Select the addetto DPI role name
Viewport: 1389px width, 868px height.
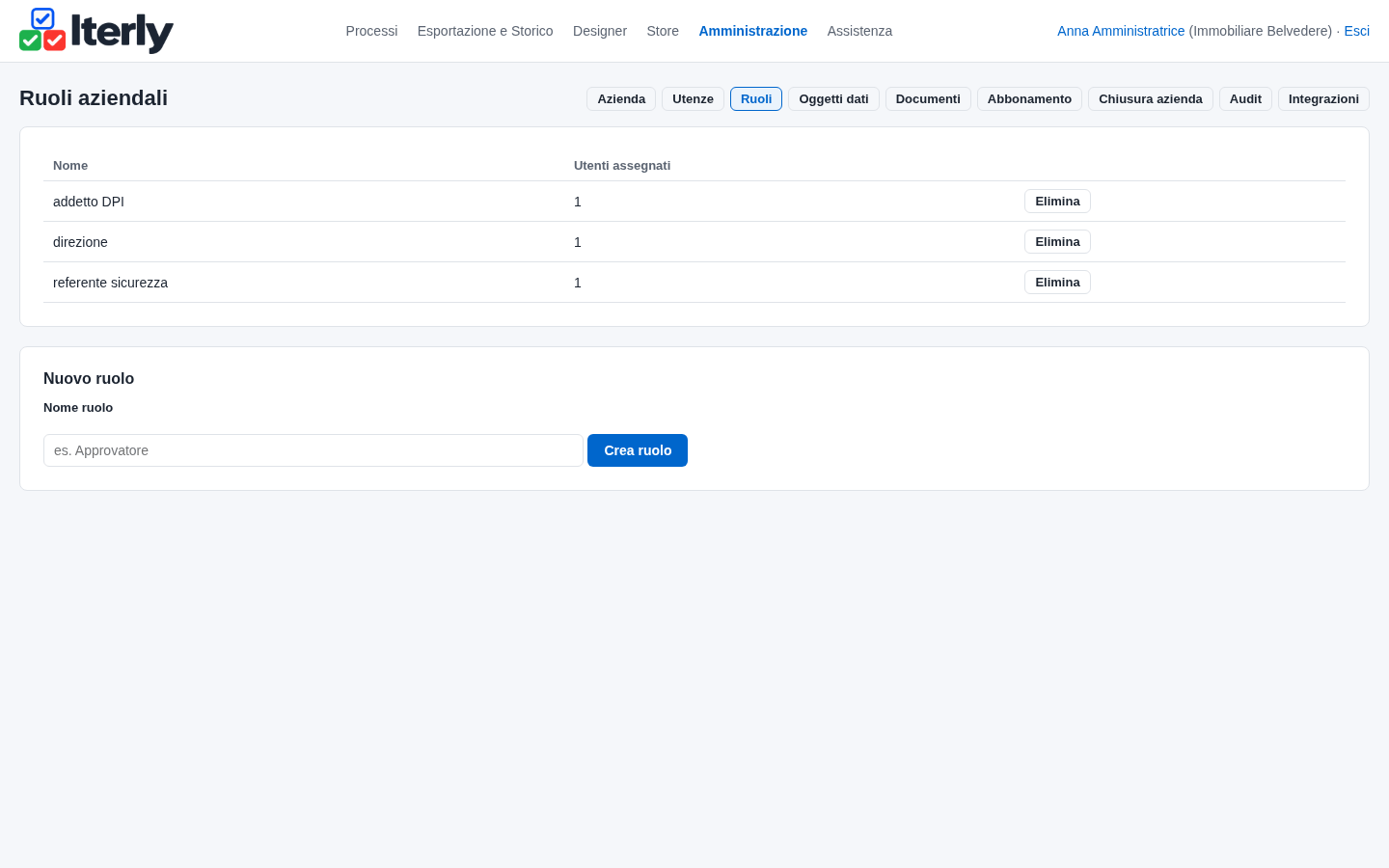(x=89, y=202)
